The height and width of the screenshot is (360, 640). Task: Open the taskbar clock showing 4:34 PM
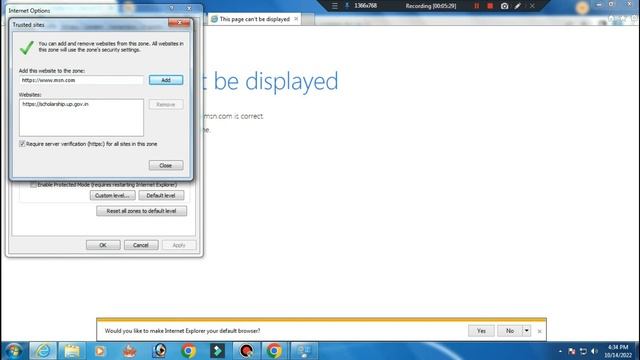618,351
